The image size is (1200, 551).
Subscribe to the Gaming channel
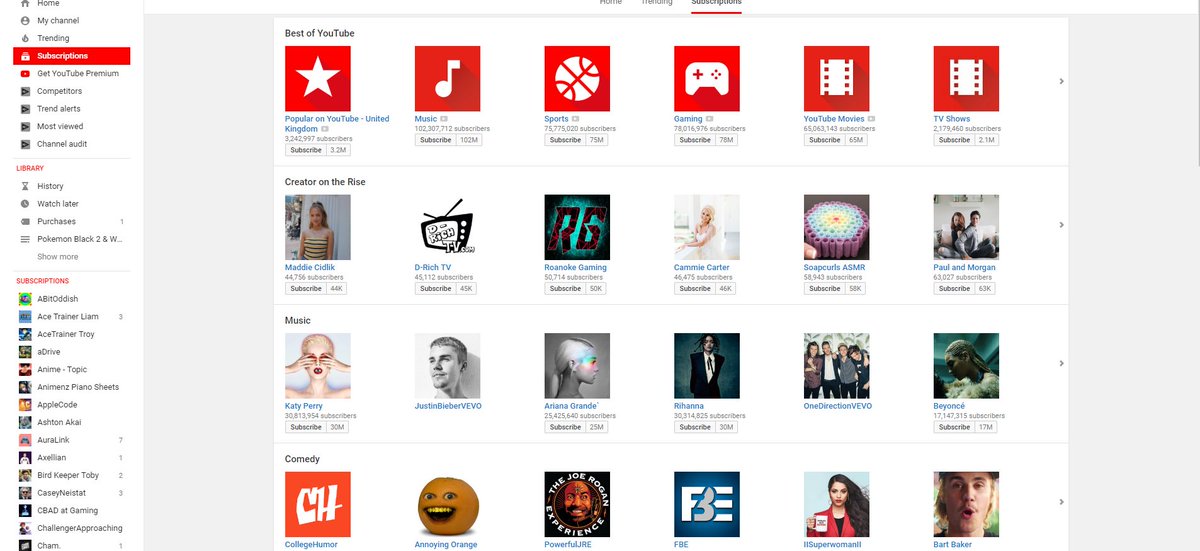(695, 140)
